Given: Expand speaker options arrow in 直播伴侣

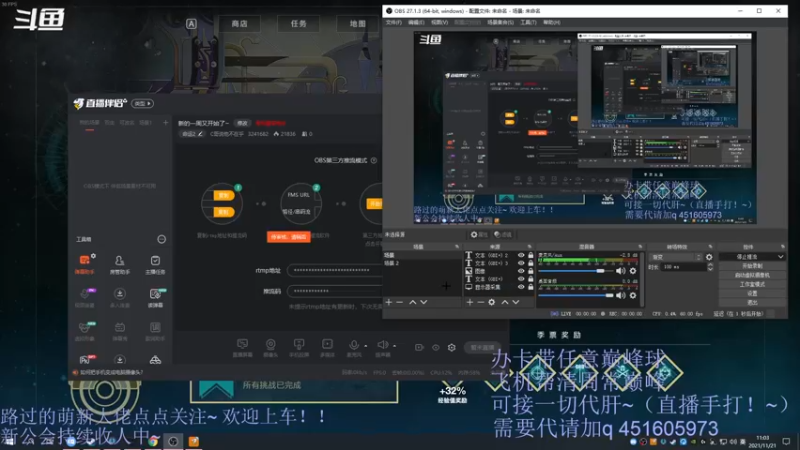Looking at the screenshot, I should 394,346.
